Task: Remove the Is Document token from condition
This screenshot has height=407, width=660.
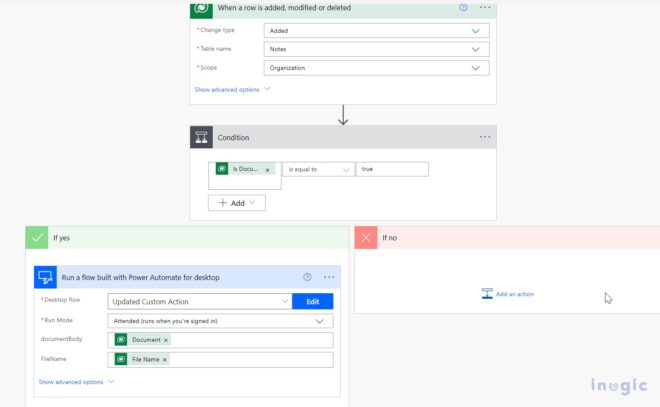Action: coord(268,170)
